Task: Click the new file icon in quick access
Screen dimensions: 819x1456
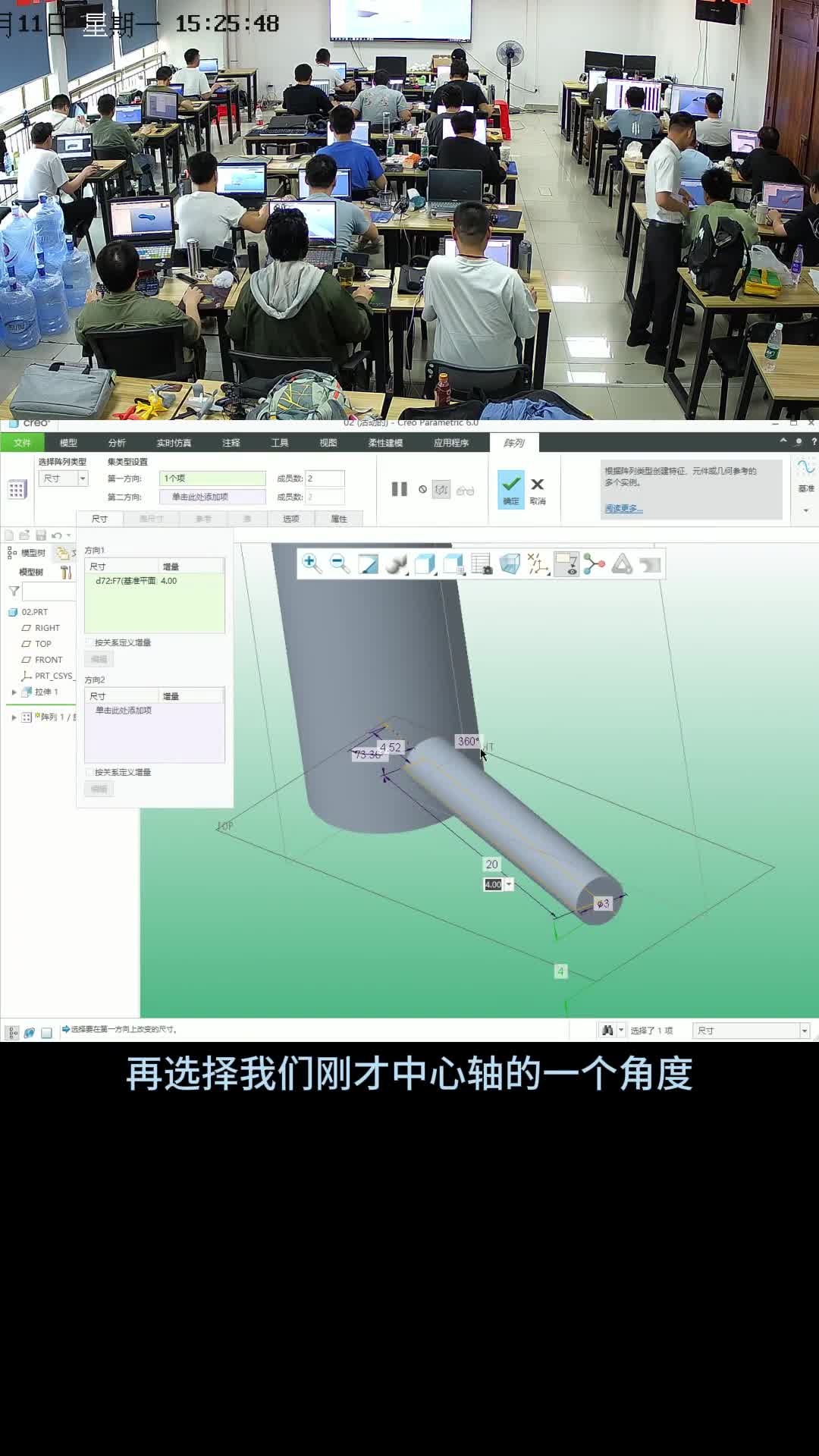Action: pos(9,535)
